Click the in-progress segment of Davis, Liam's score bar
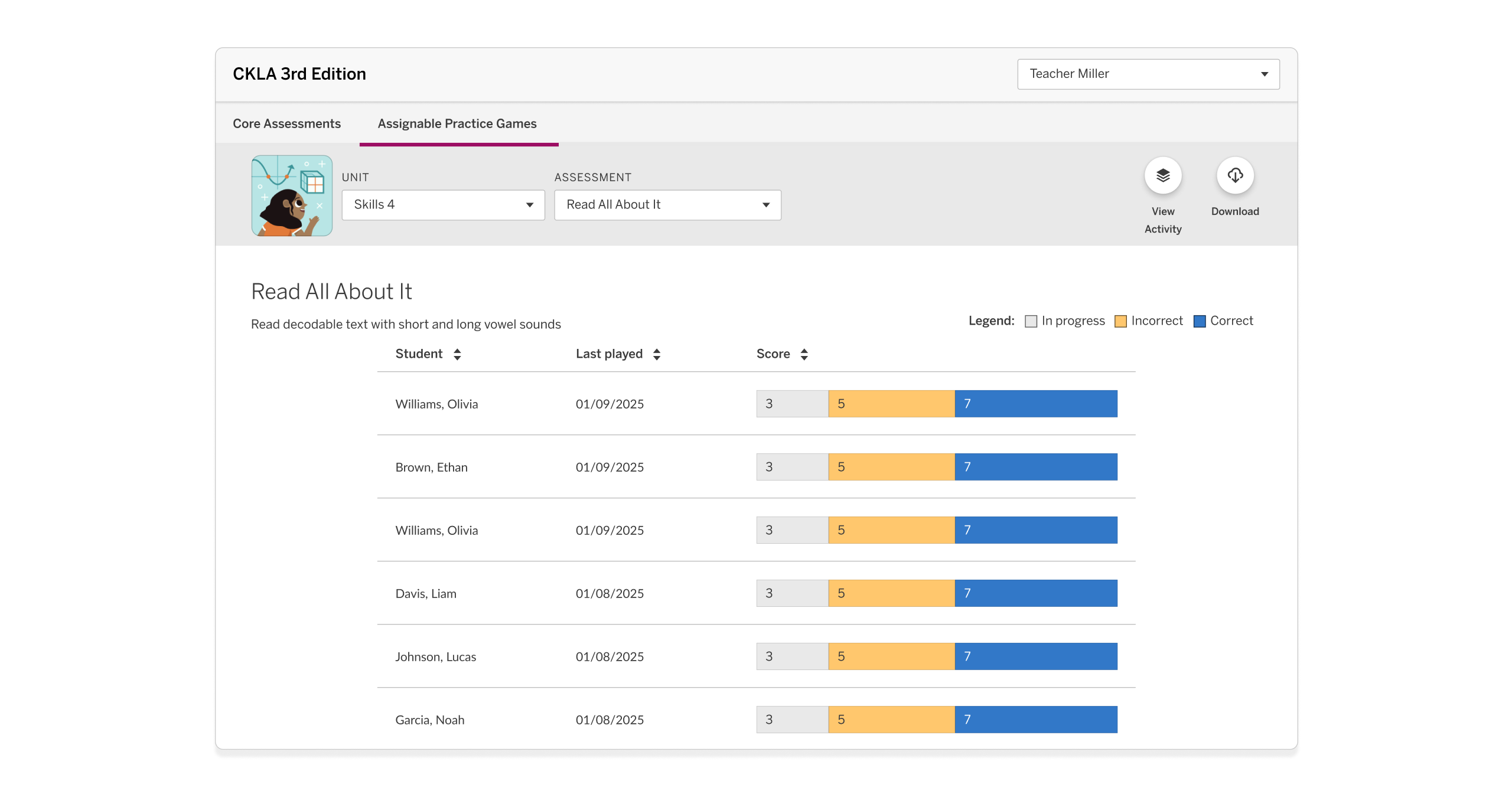Image resolution: width=1512 pixels, height=797 pixels. 791,593
